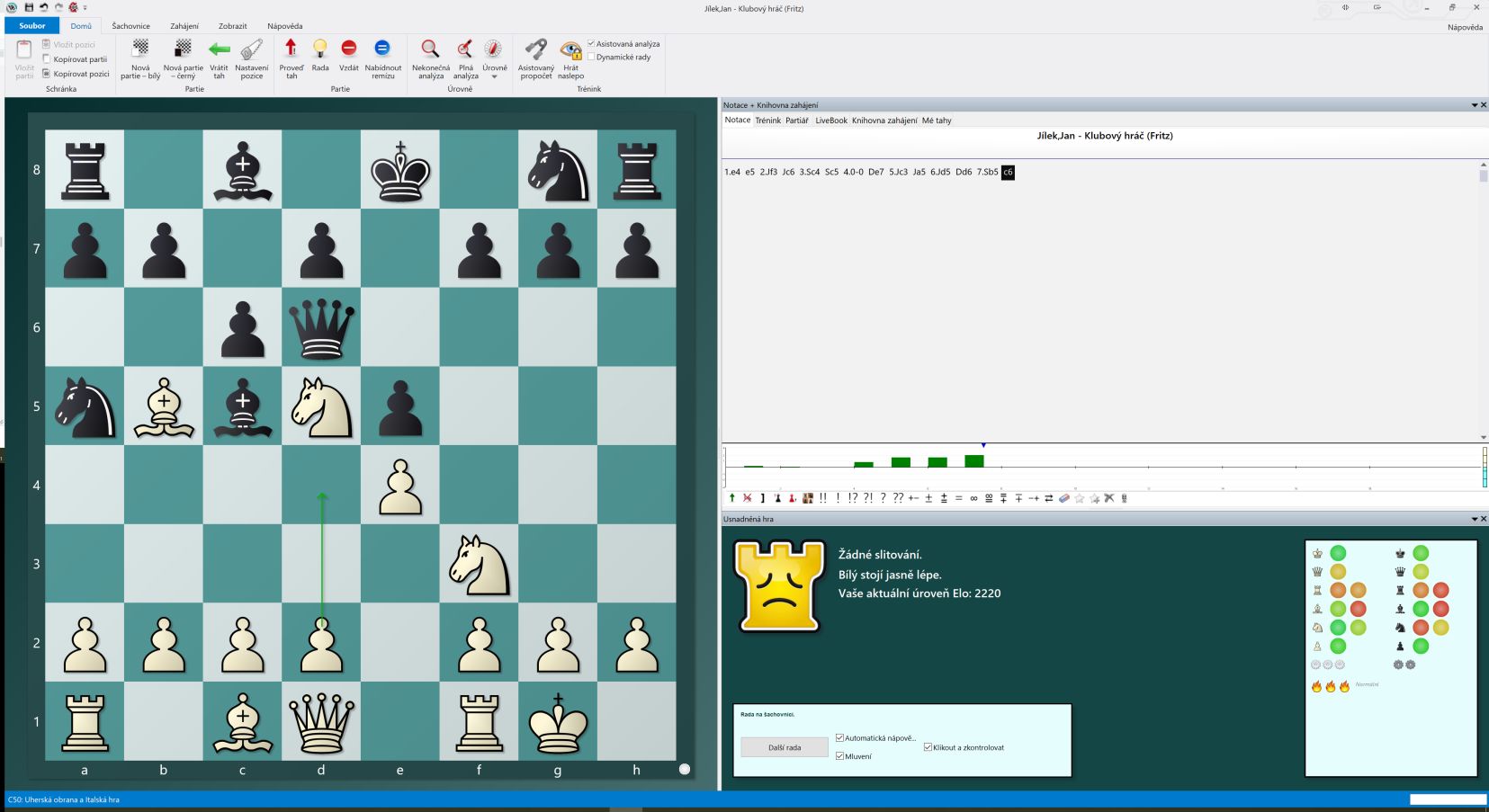
Task: Jump to move 4.0-0 in notation
Action: tap(853, 172)
